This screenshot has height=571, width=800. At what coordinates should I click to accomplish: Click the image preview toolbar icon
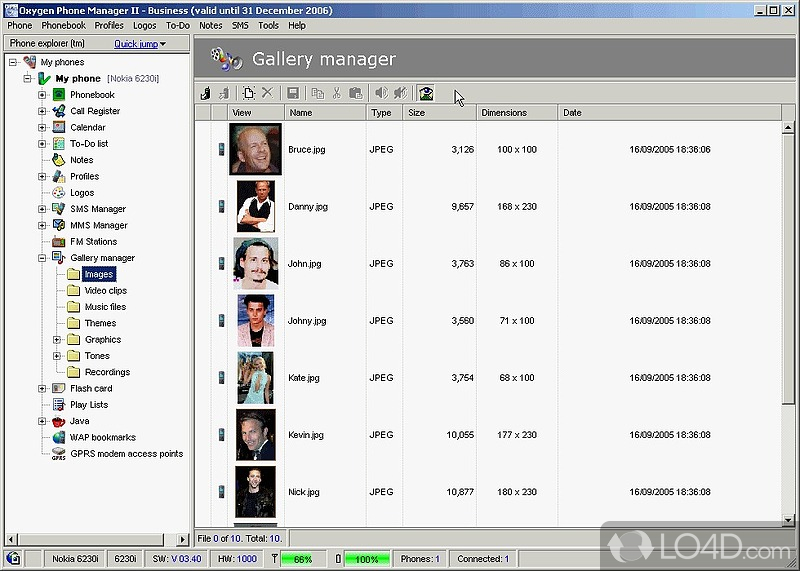[x=426, y=93]
